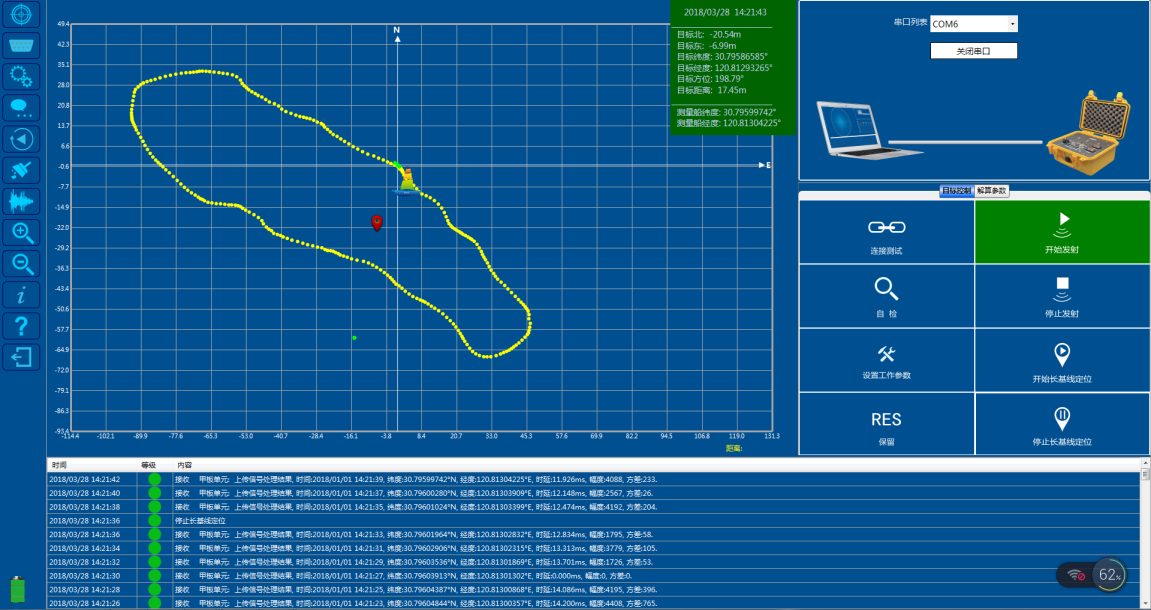The width and height of the screenshot is (1151, 610).
Task: Click the 停止发射 stop transmit tile
Action: 1062,295
